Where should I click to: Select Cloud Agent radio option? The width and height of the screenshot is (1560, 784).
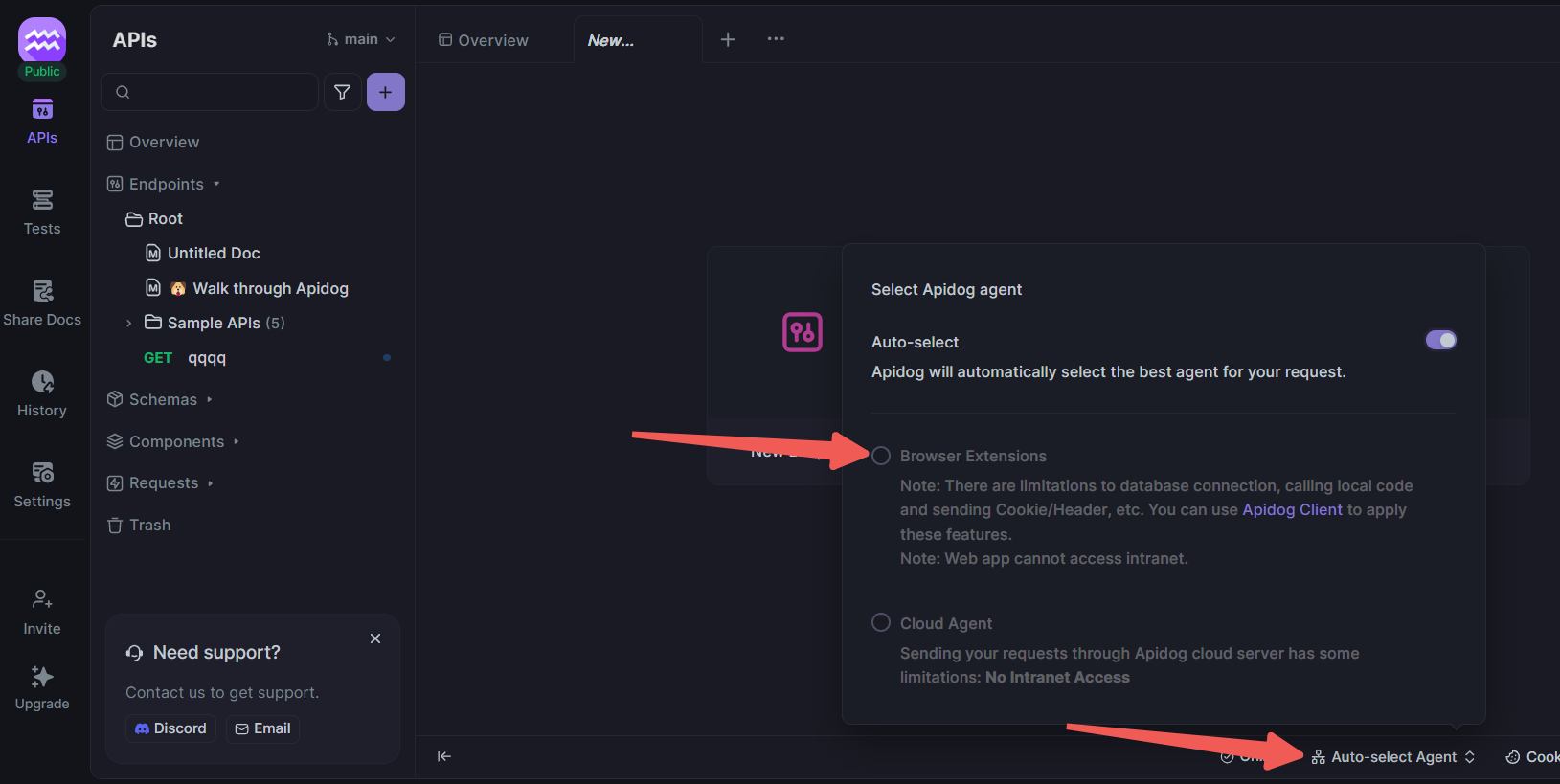tap(881, 622)
